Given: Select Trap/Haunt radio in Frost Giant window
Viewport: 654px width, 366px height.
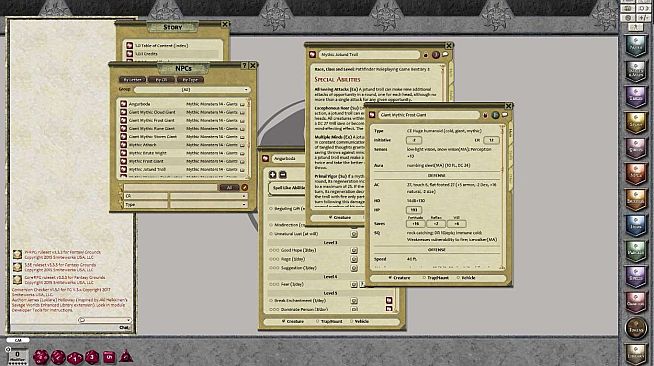Looking at the screenshot, I should click(x=436, y=278).
